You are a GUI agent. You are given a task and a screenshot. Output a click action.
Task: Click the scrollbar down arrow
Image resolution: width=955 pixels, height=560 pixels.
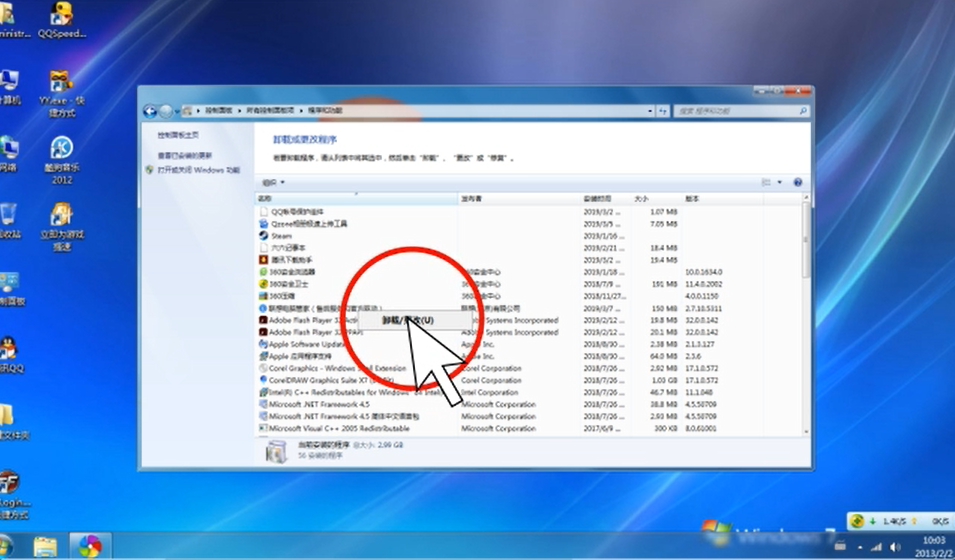point(806,431)
